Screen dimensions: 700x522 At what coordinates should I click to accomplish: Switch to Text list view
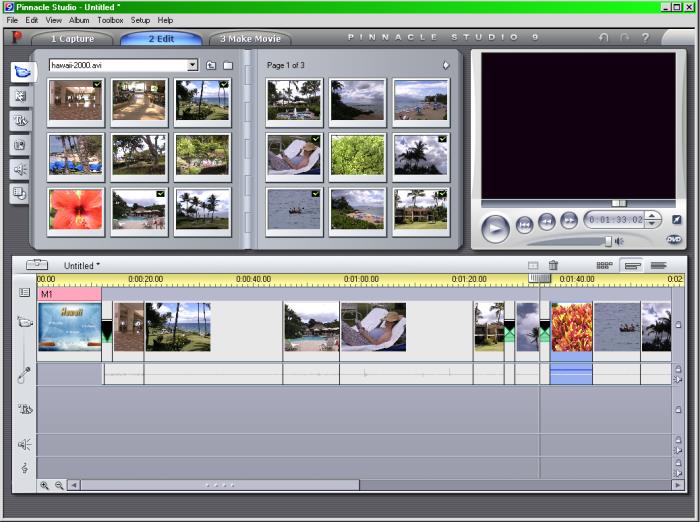click(x=658, y=265)
